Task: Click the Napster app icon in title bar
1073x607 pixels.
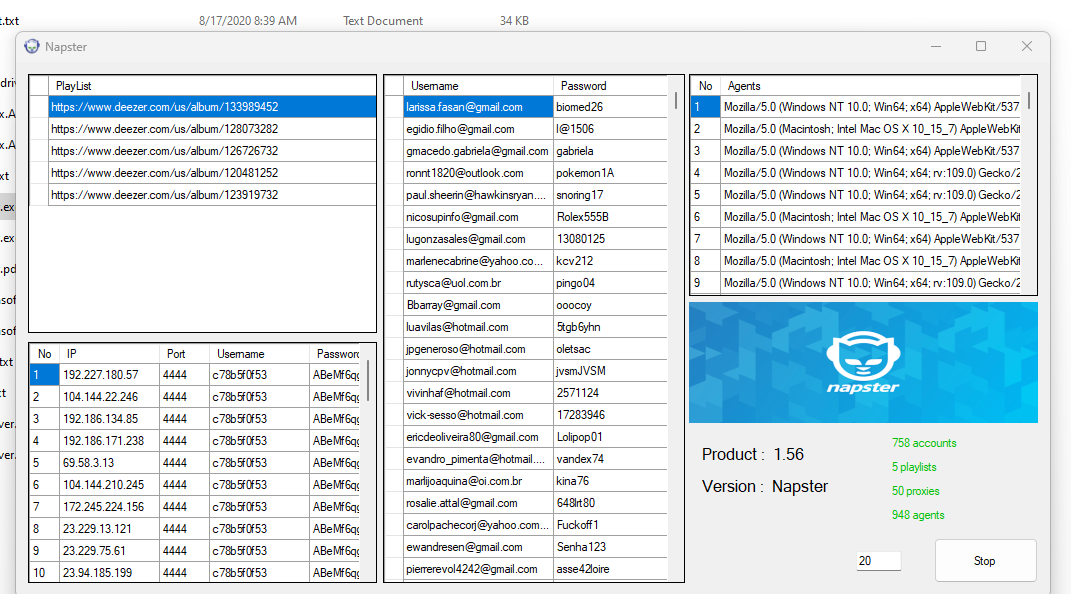Action: pyautogui.click(x=32, y=46)
